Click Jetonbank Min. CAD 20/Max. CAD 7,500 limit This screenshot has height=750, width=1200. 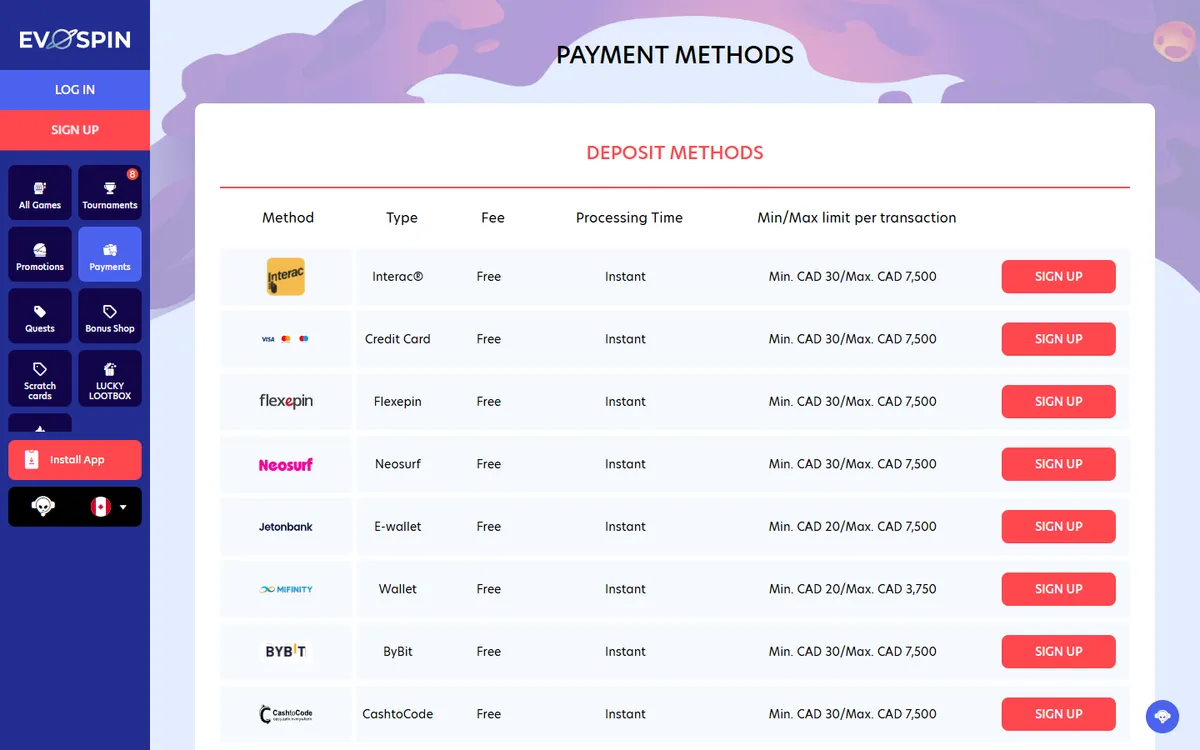853,527
